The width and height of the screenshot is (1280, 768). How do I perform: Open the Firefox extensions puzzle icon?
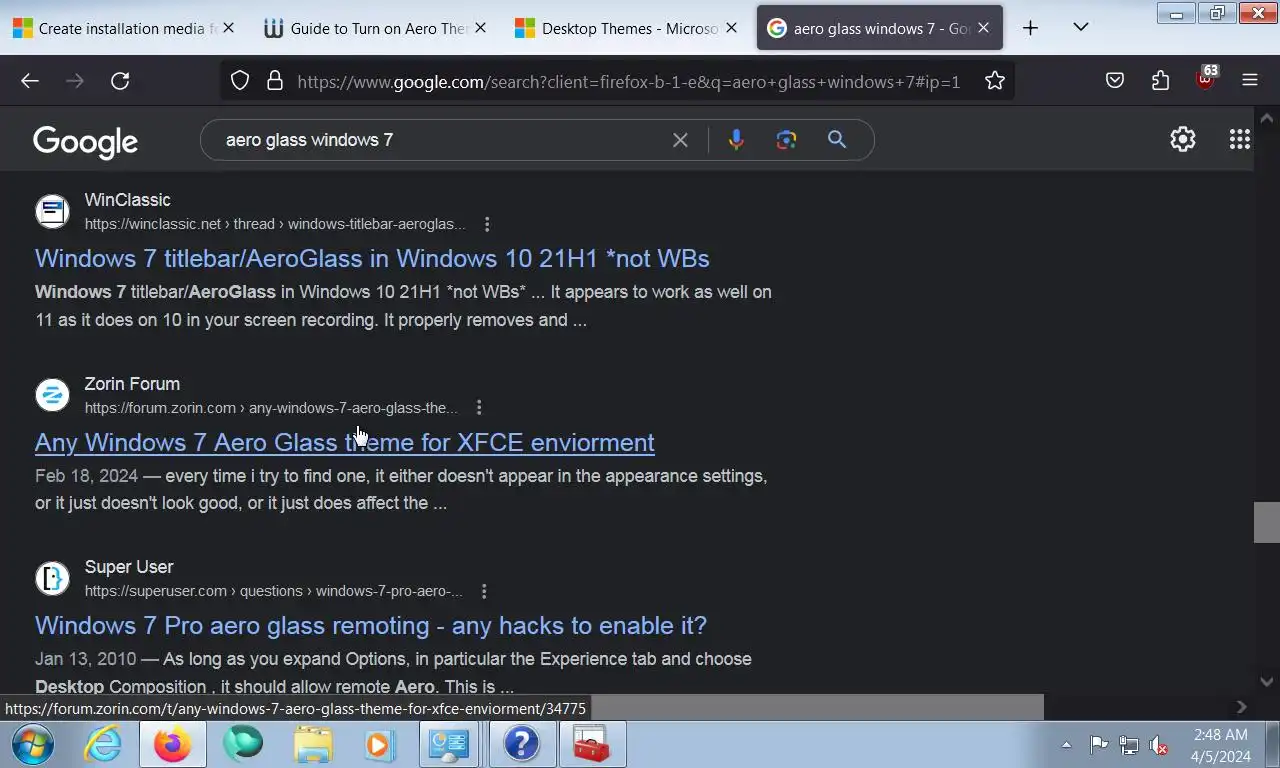[1160, 81]
